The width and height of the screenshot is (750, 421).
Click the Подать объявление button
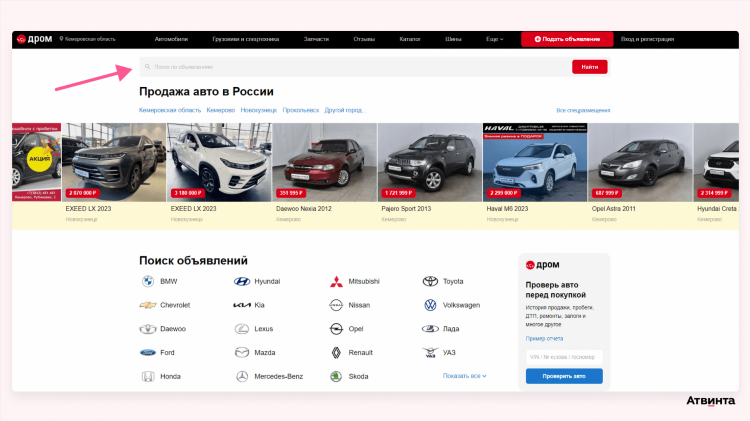pos(567,39)
